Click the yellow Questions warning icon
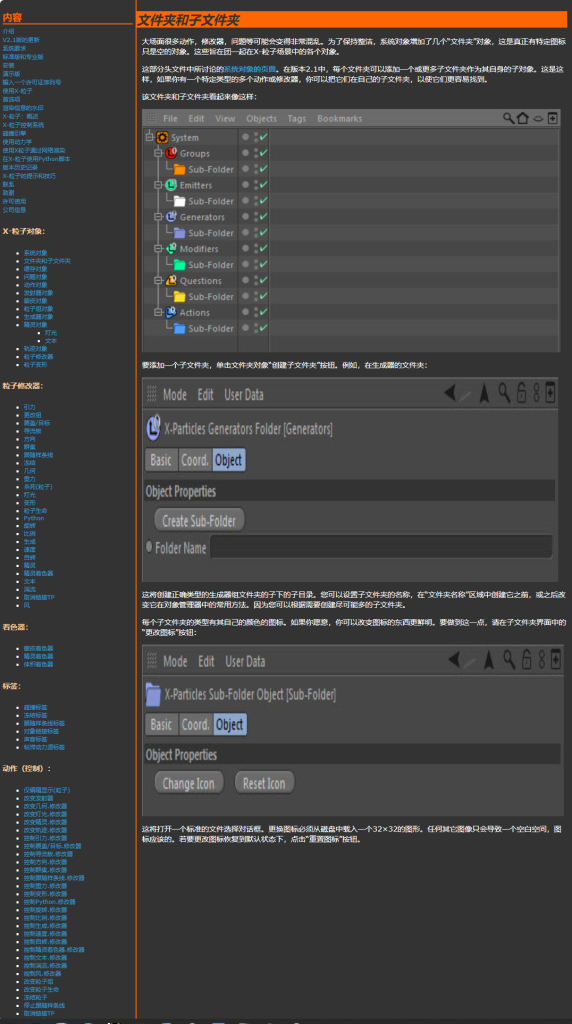Screen dimensions: 572x1024 [x=171, y=281]
